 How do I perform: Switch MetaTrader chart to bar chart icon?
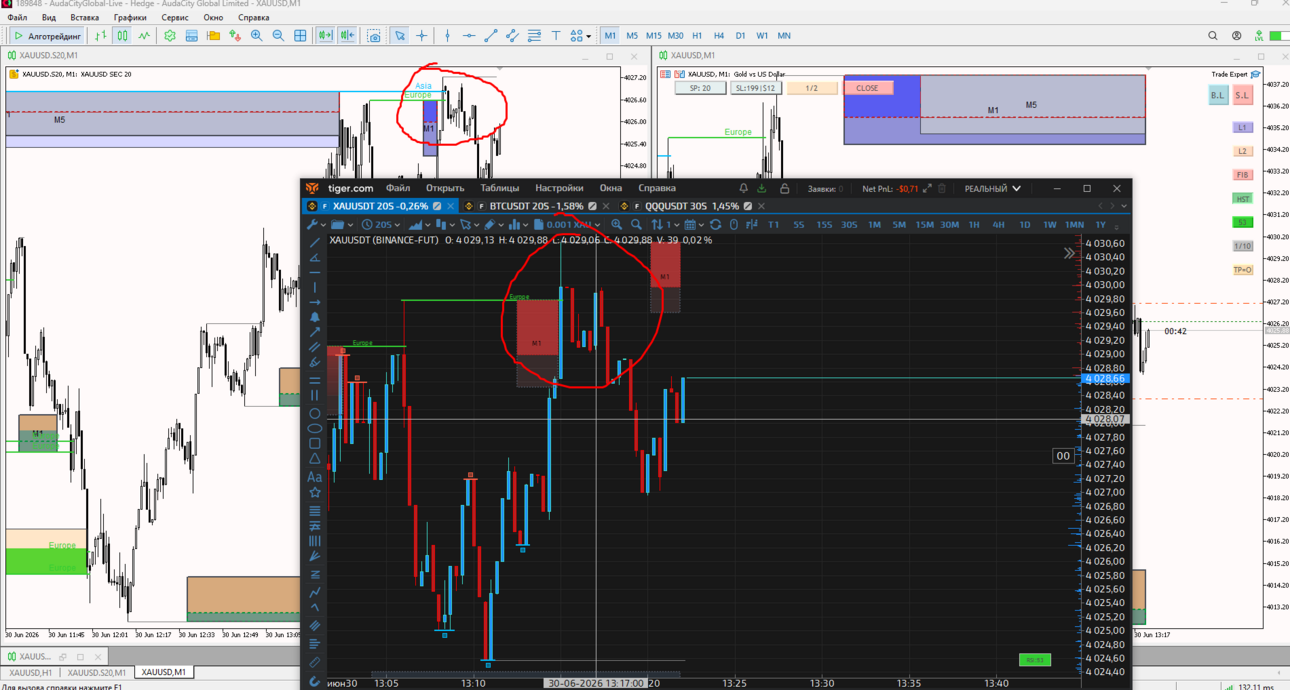coord(101,36)
